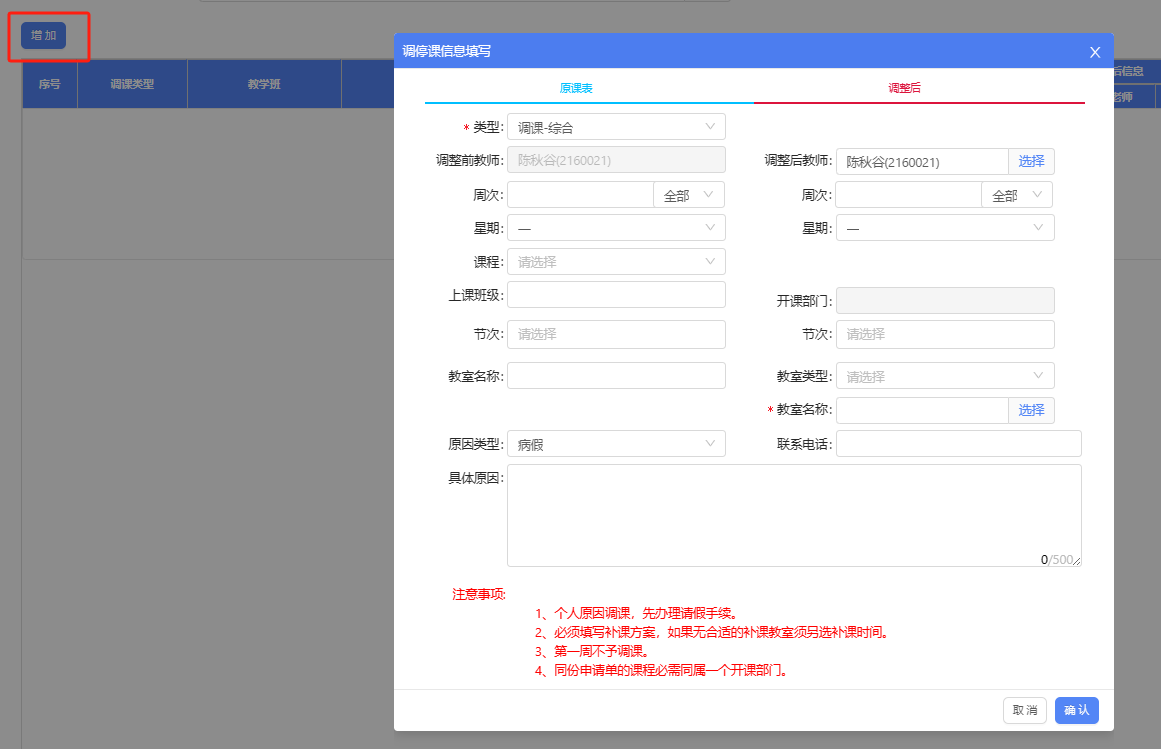
Task: Click the 上课班级 input field
Action: click(616, 295)
